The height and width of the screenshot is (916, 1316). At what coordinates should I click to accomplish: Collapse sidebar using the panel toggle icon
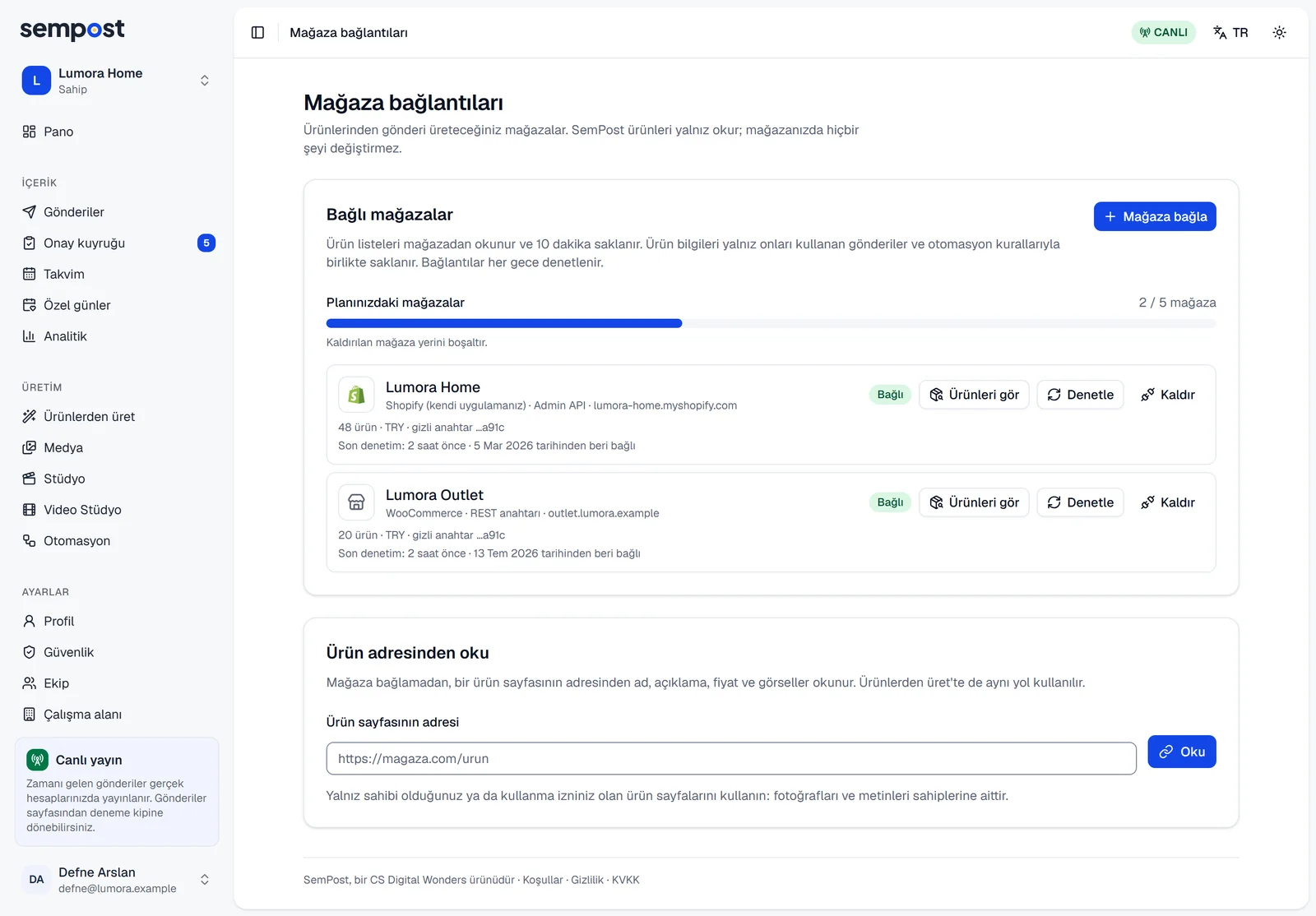(257, 32)
